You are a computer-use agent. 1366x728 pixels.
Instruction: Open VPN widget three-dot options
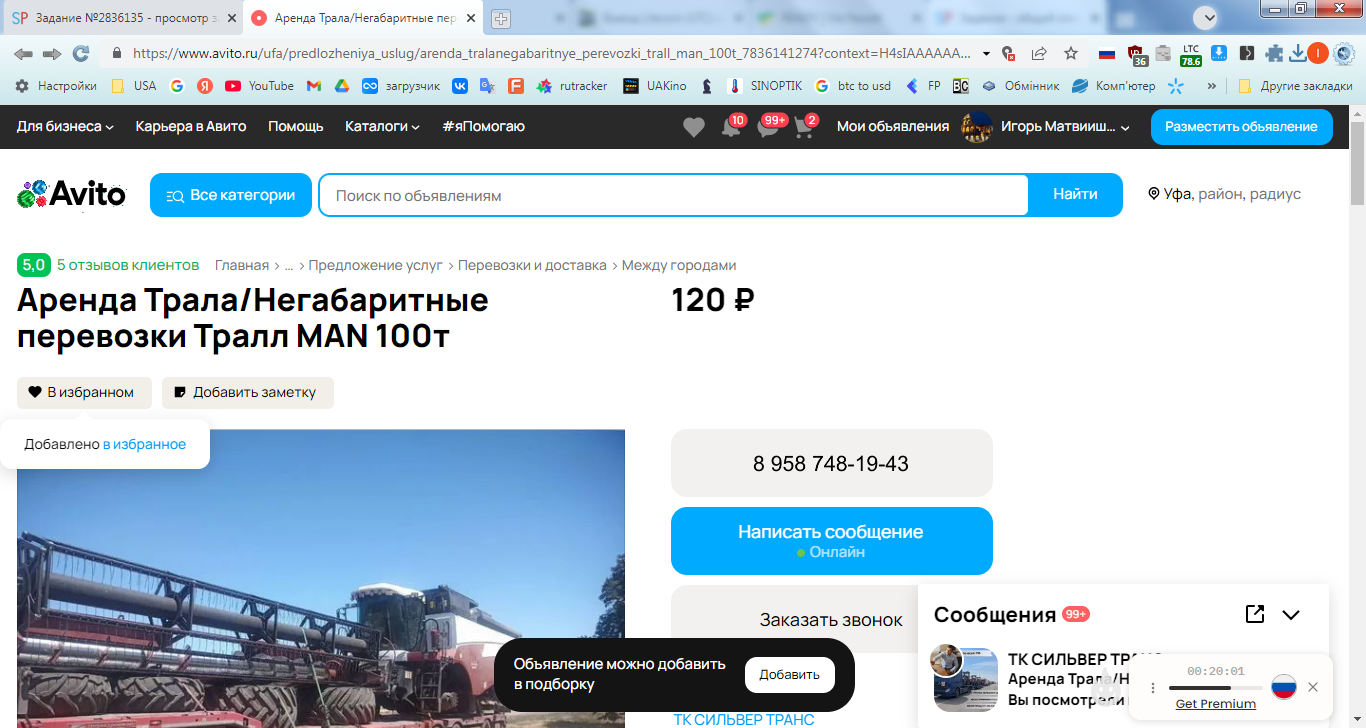click(1153, 688)
